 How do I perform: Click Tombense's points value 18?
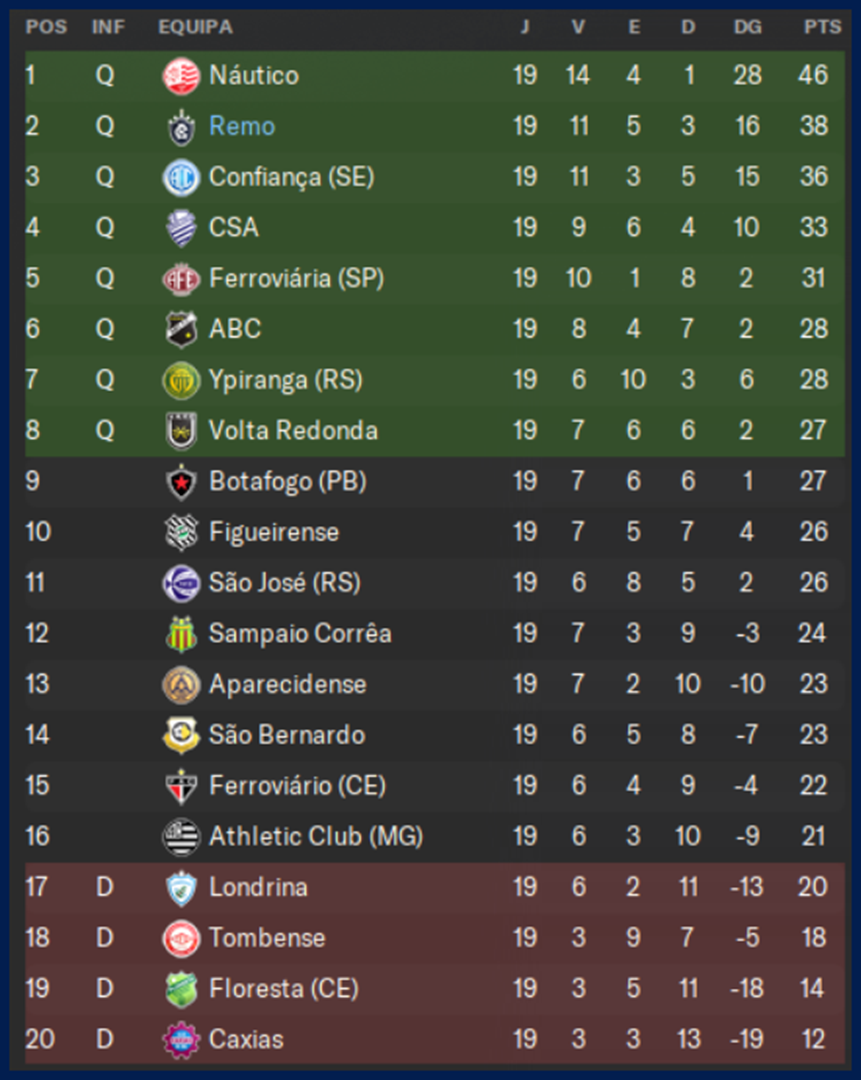click(813, 938)
